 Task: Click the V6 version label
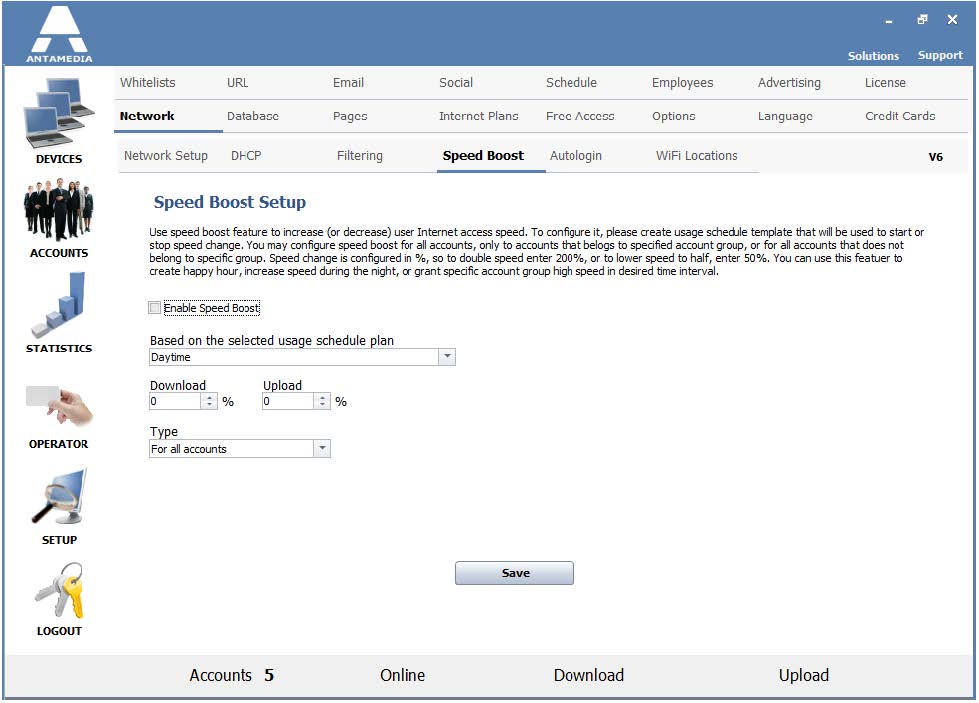tap(935, 157)
